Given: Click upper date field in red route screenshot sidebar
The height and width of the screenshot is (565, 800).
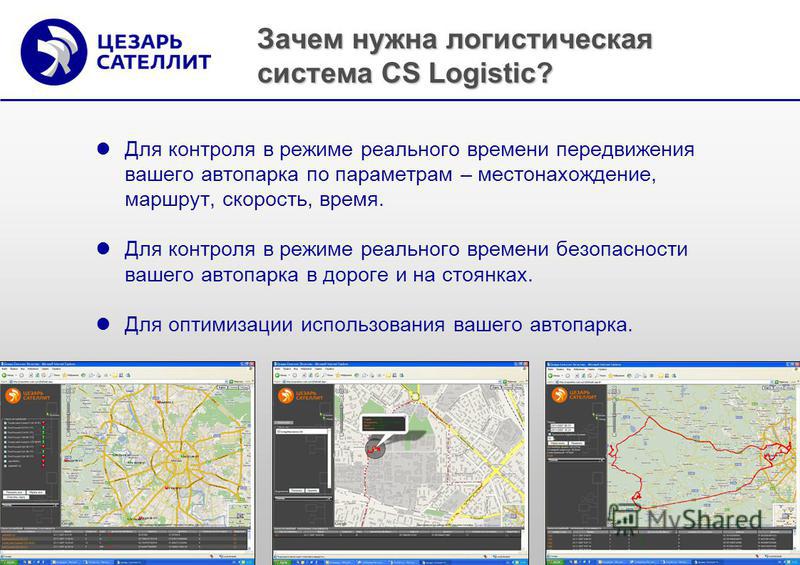Looking at the screenshot, I should [x=562, y=425].
